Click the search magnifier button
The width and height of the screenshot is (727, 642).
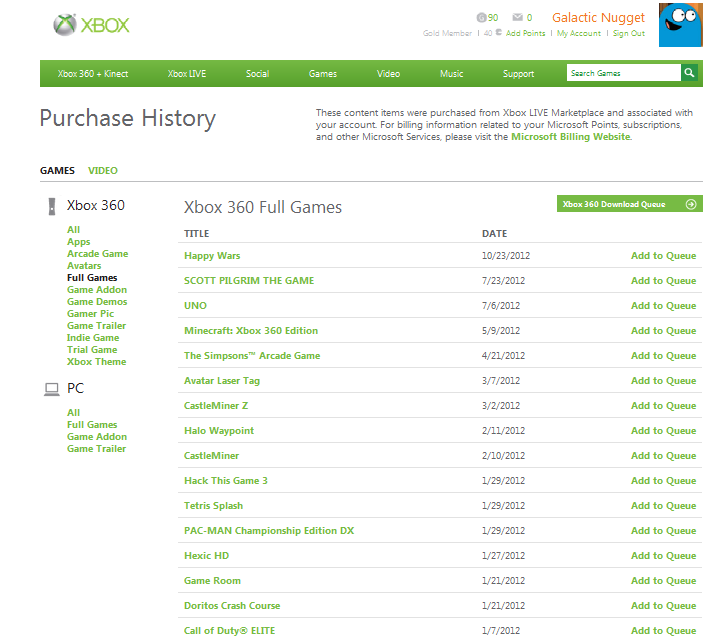690,73
